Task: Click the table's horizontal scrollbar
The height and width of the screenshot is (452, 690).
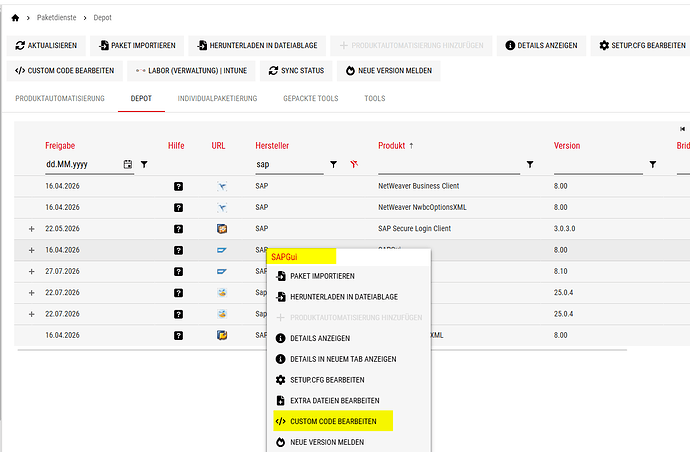Action: coord(322,350)
